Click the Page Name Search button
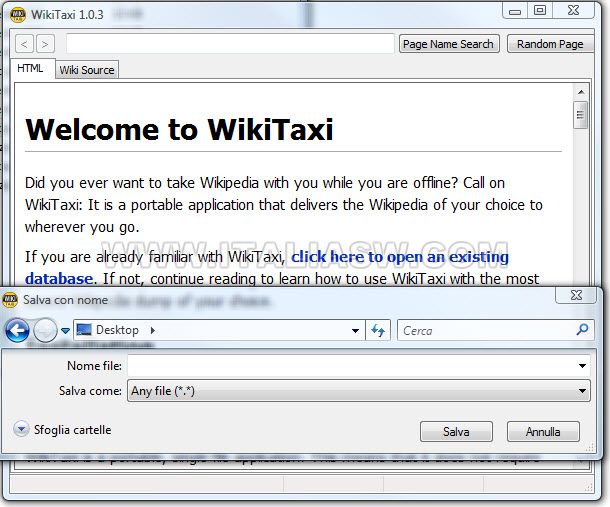The width and height of the screenshot is (610, 507). (449, 44)
